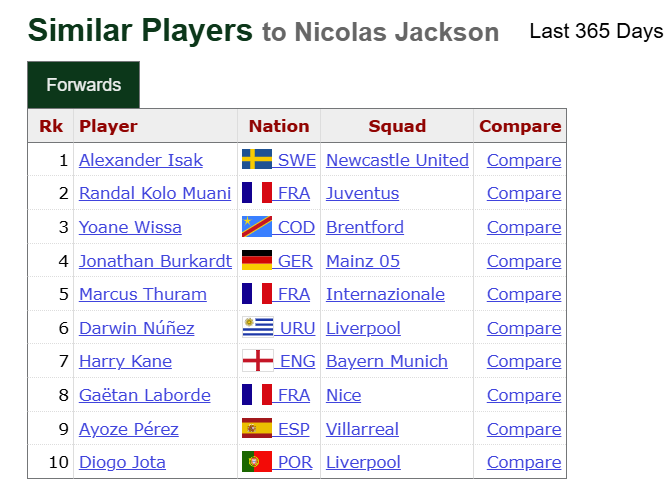Click the DR Congo flag icon
Screen dimensions: 670x488
click(257, 227)
